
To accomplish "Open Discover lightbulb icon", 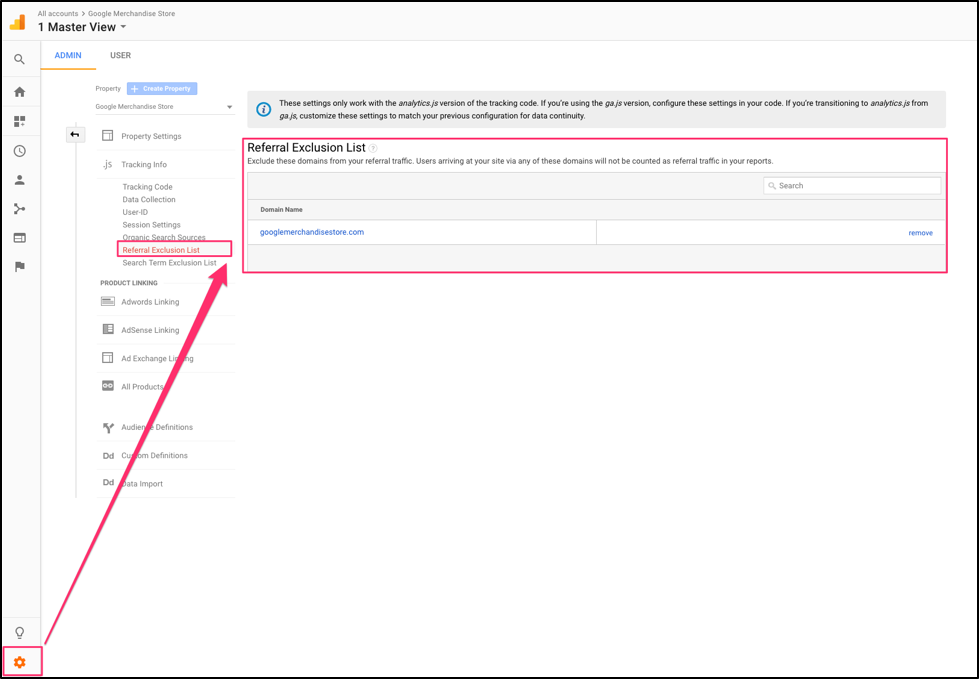I will pyautogui.click(x=19, y=633).
